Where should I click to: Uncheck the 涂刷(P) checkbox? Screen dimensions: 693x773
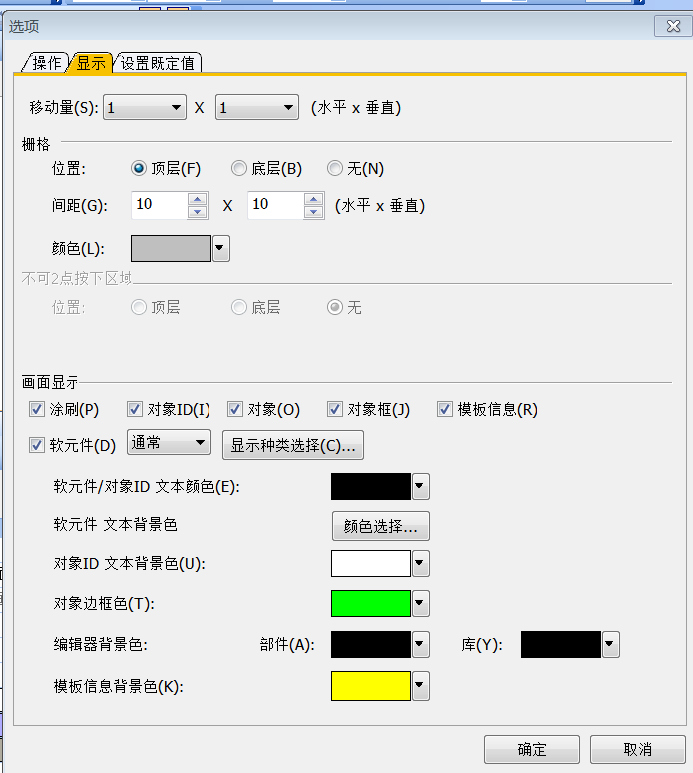pyautogui.click(x=37, y=409)
